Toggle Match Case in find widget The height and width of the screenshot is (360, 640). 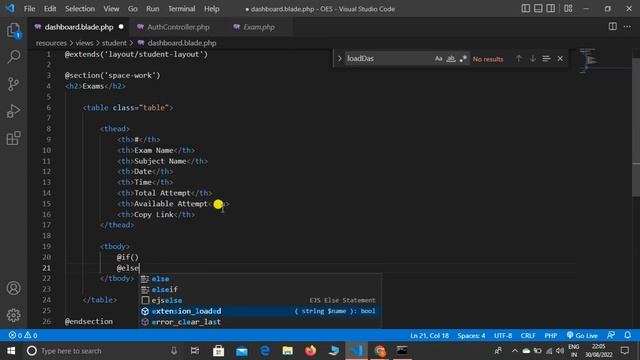(438, 59)
